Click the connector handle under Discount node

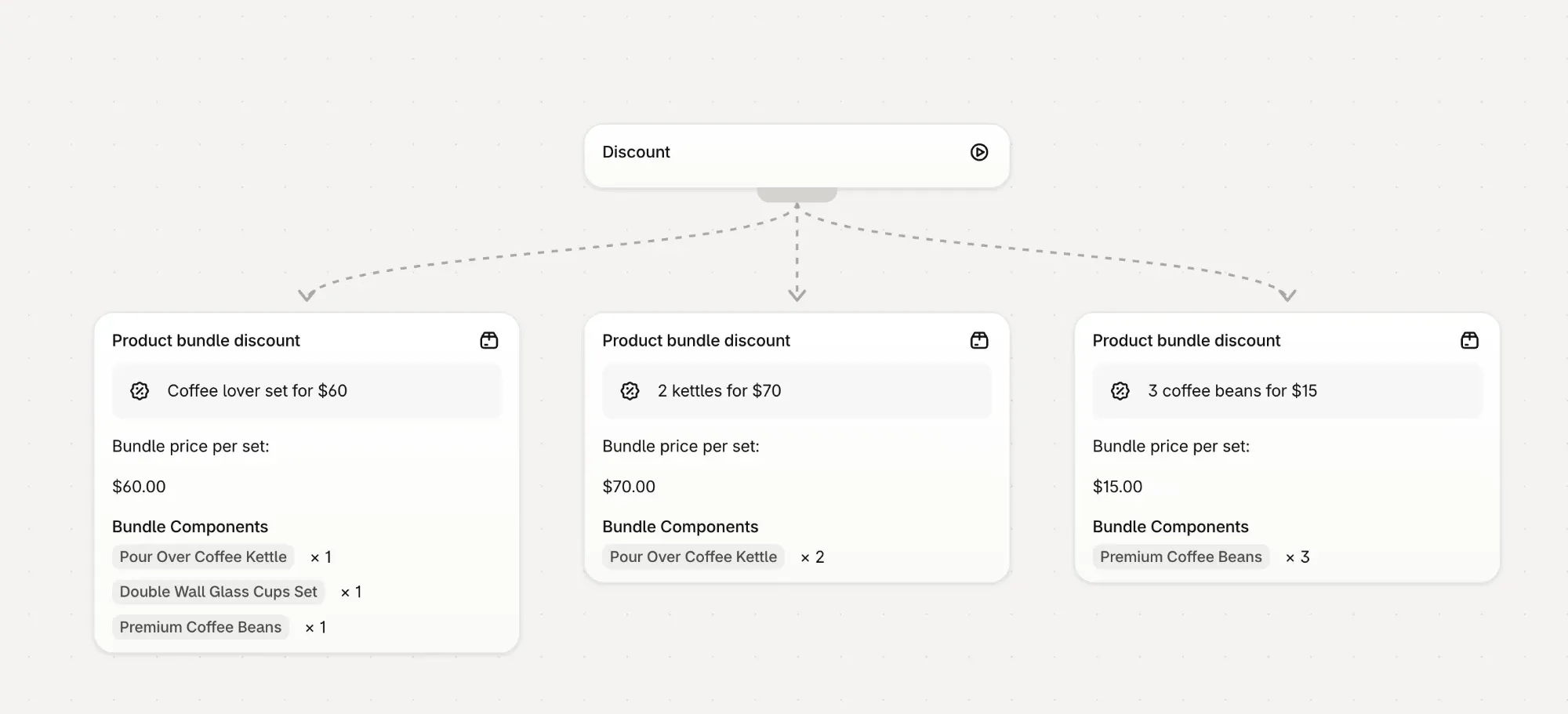[x=797, y=194]
